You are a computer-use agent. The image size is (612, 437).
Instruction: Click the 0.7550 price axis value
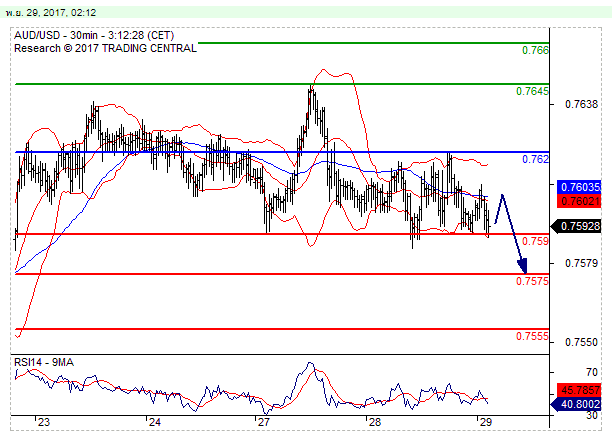[581, 342]
